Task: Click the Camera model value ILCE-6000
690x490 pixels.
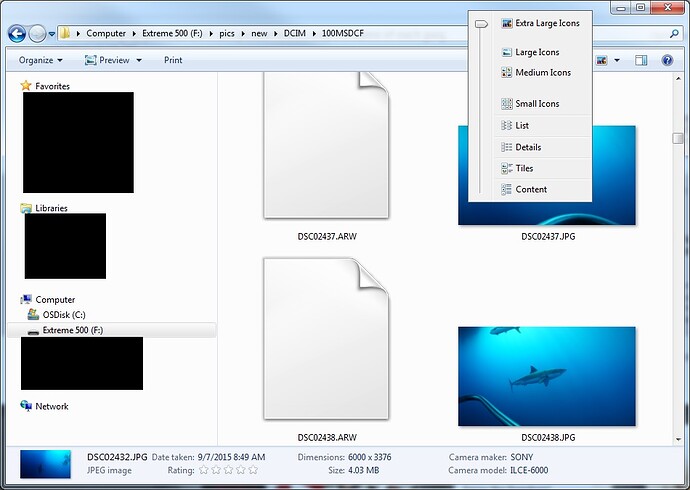Action: point(529,470)
